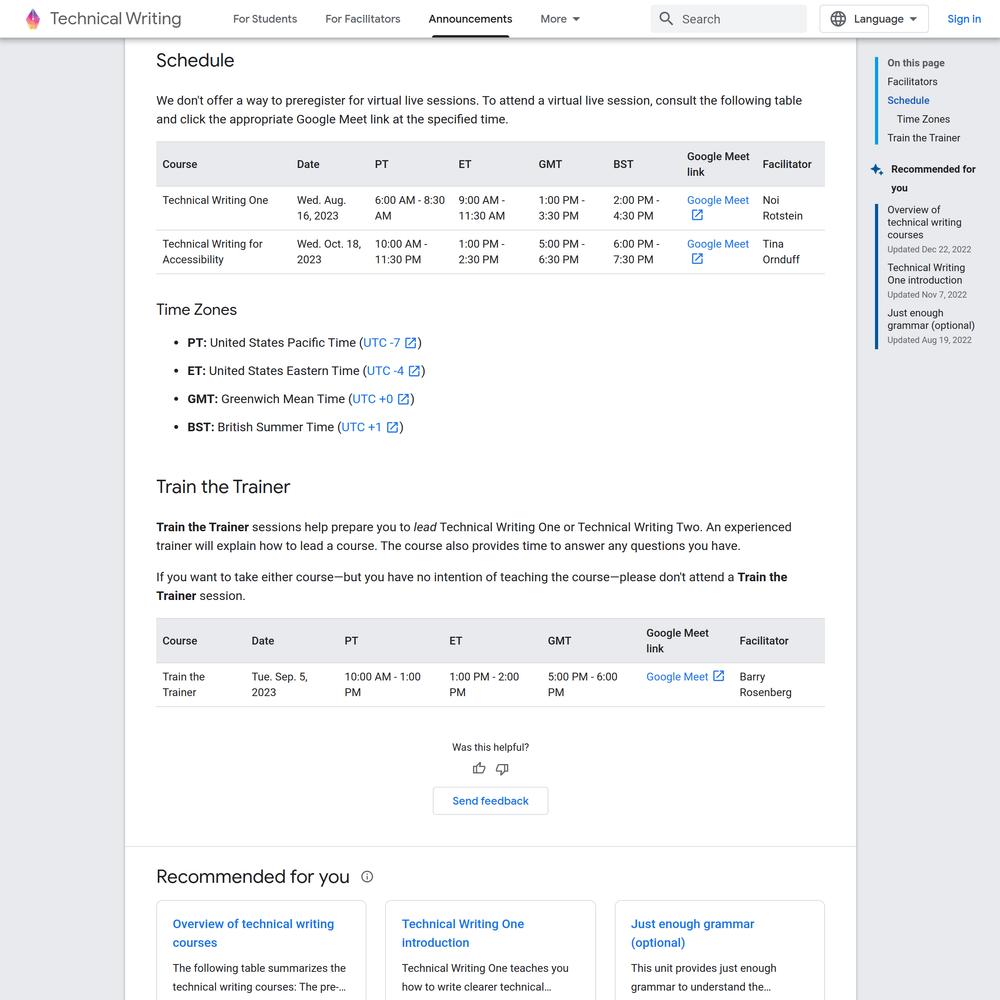This screenshot has height=1000, width=1000.
Task: Click 'Tue. Sep. 5, 2023' date cell
Action: tap(279, 684)
